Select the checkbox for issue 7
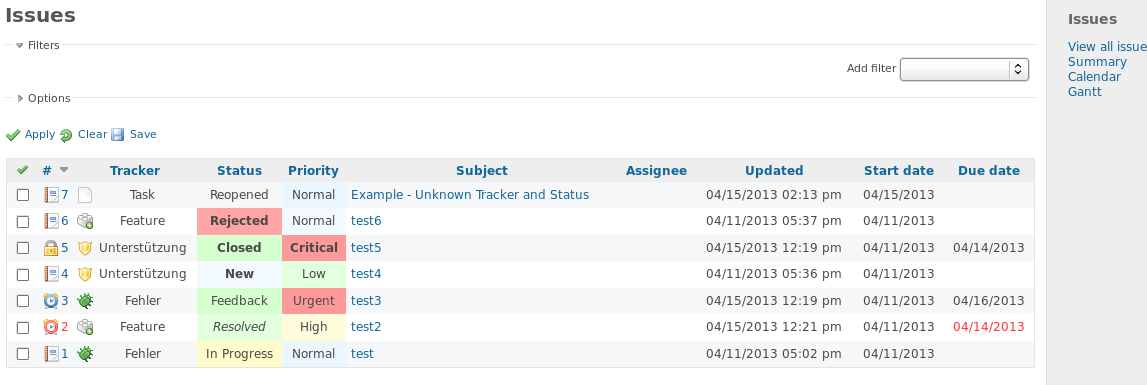The height and width of the screenshot is (385, 1147). [x=23, y=195]
